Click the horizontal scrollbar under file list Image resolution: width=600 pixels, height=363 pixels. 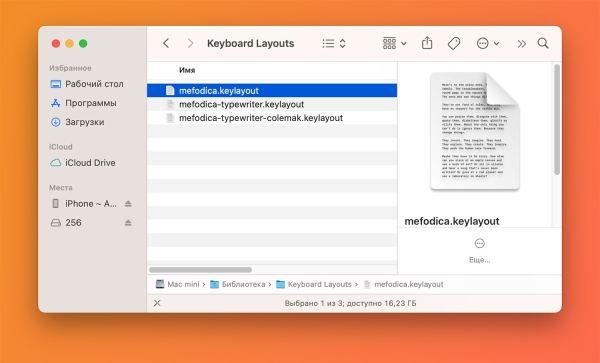[201, 270]
